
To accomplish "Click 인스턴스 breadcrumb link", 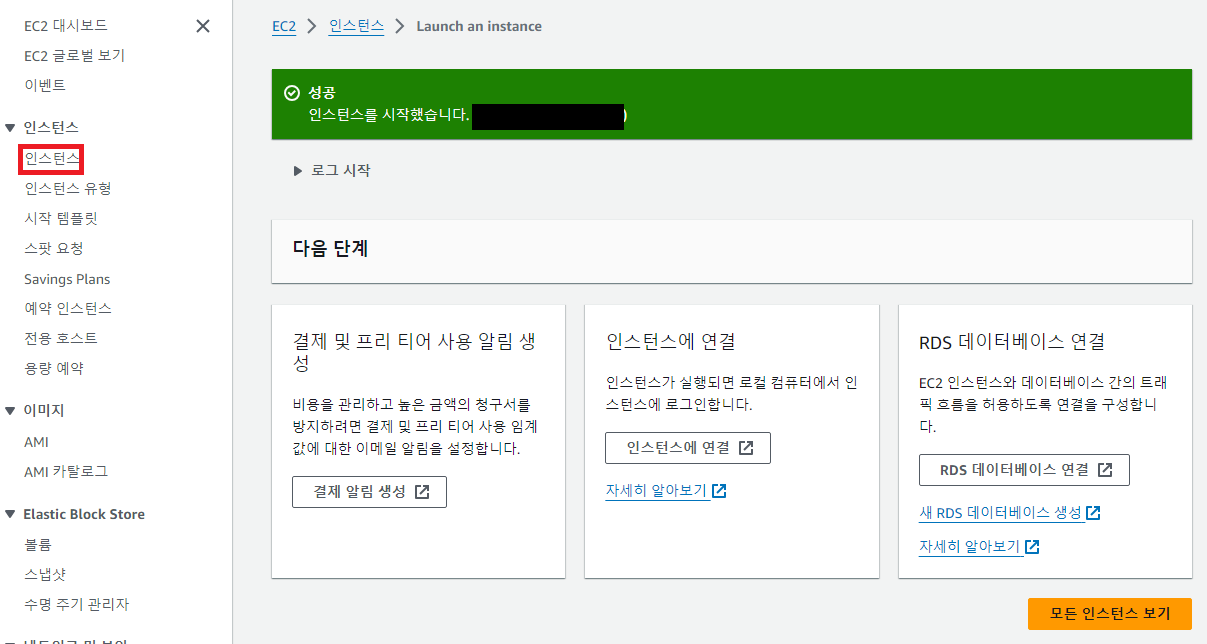I will pos(357,26).
